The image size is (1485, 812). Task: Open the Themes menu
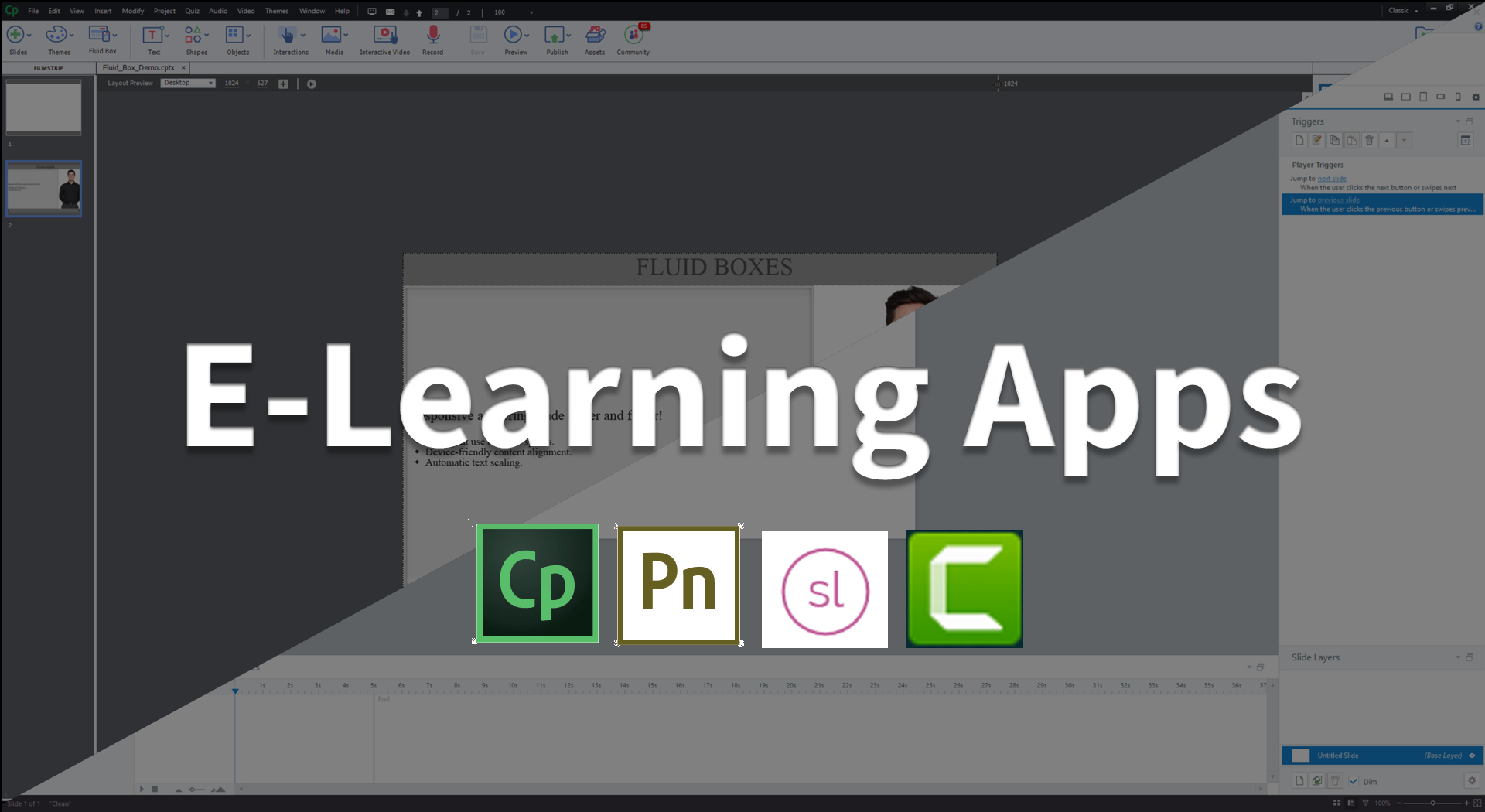(276, 11)
